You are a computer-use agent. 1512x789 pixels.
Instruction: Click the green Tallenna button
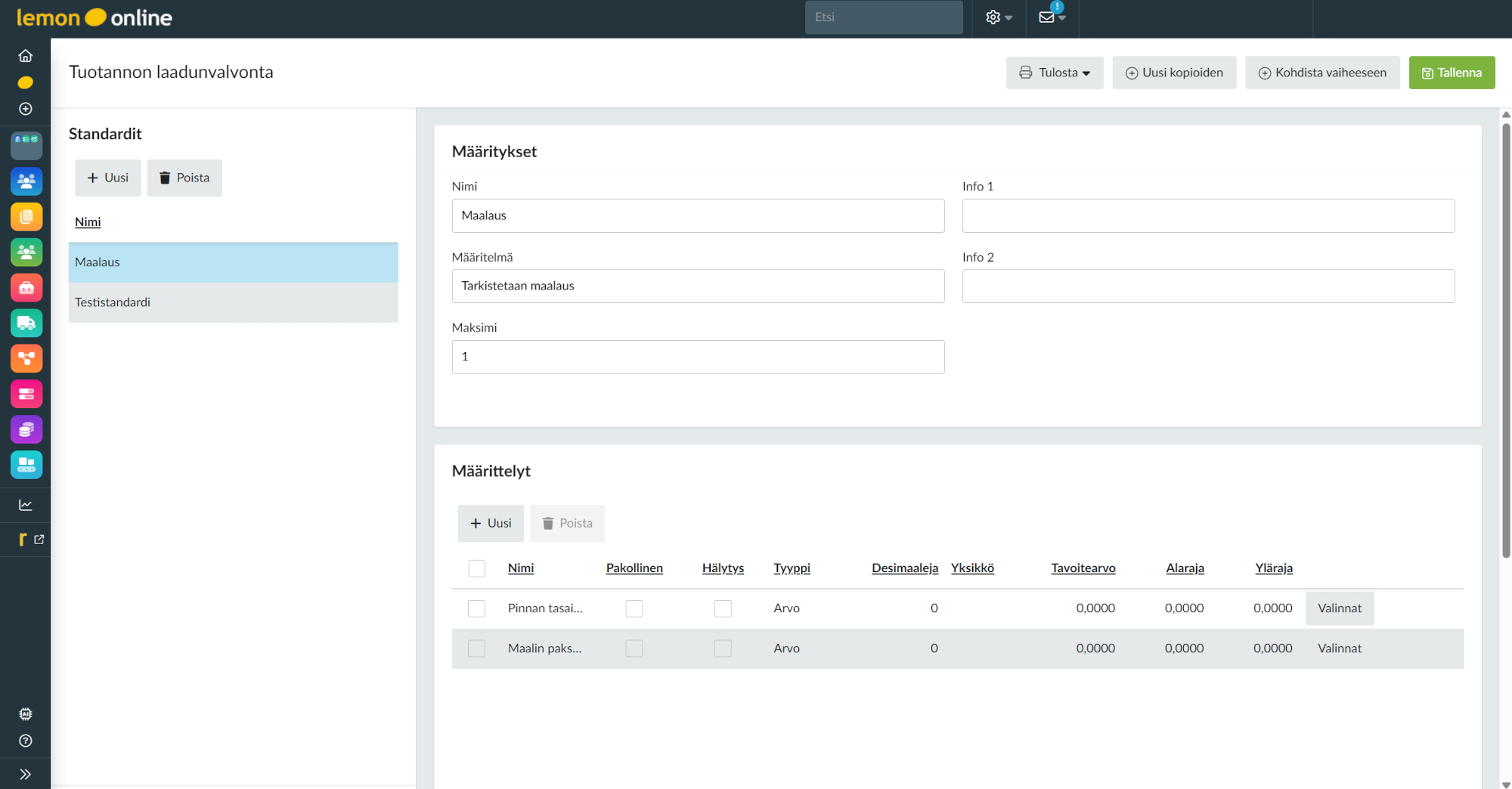1452,73
